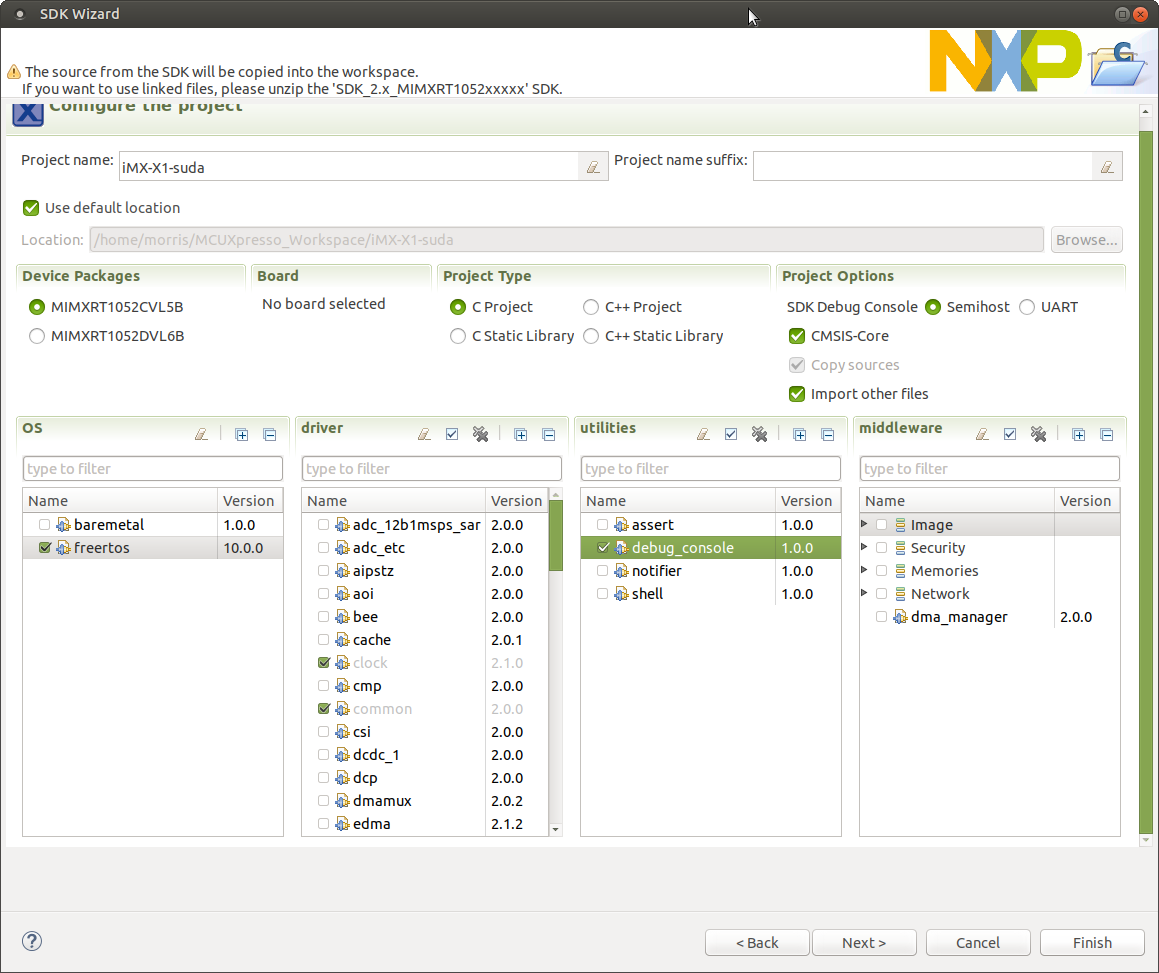The image size is (1159, 973).
Task: Deselect all drivers with the cross icon
Action: coord(480,434)
